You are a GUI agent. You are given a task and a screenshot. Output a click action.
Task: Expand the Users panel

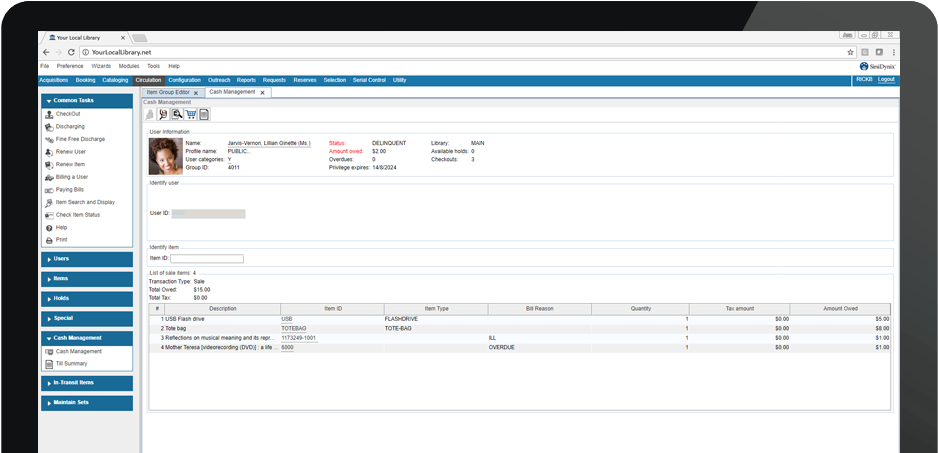pyautogui.click(x=86, y=259)
